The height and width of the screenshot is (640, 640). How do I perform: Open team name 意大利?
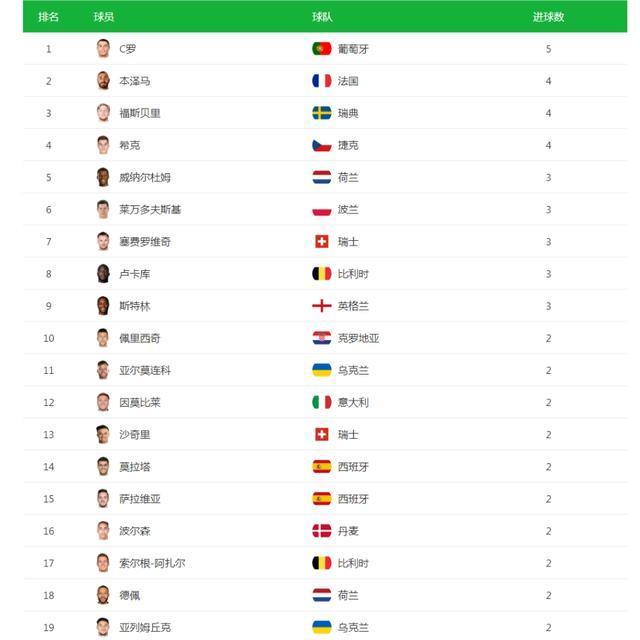pos(353,402)
